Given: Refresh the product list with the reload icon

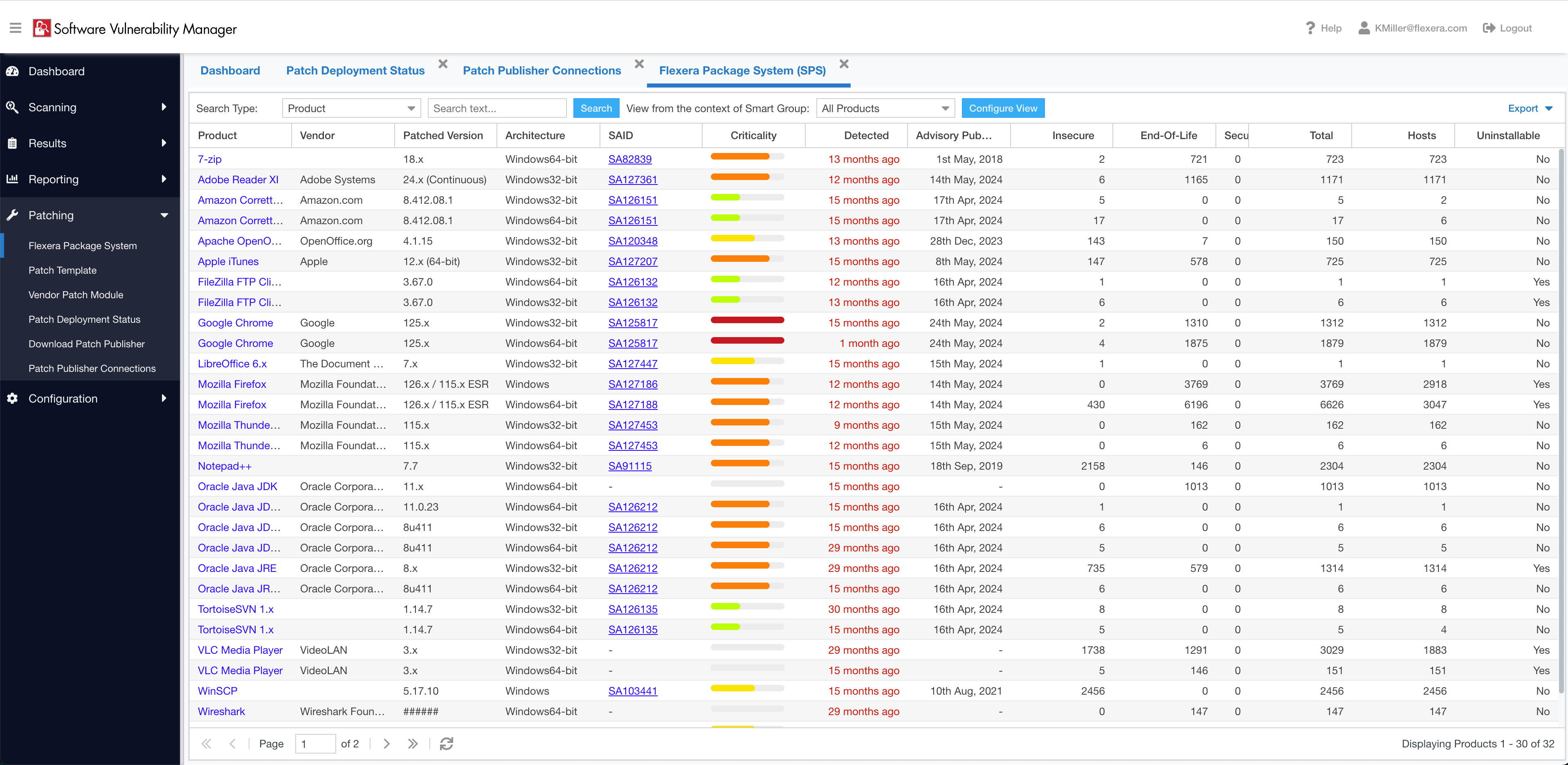Looking at the screenshot, I should (x=447, y=744).
